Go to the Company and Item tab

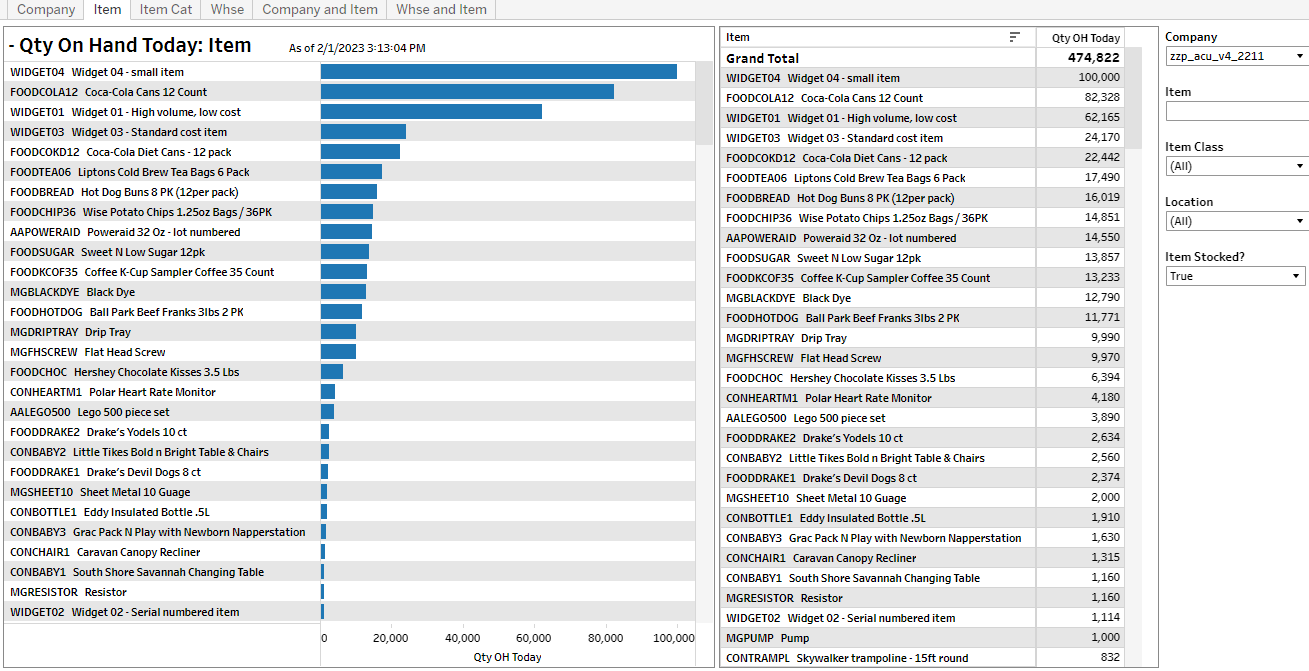click(x=320, y=9)
